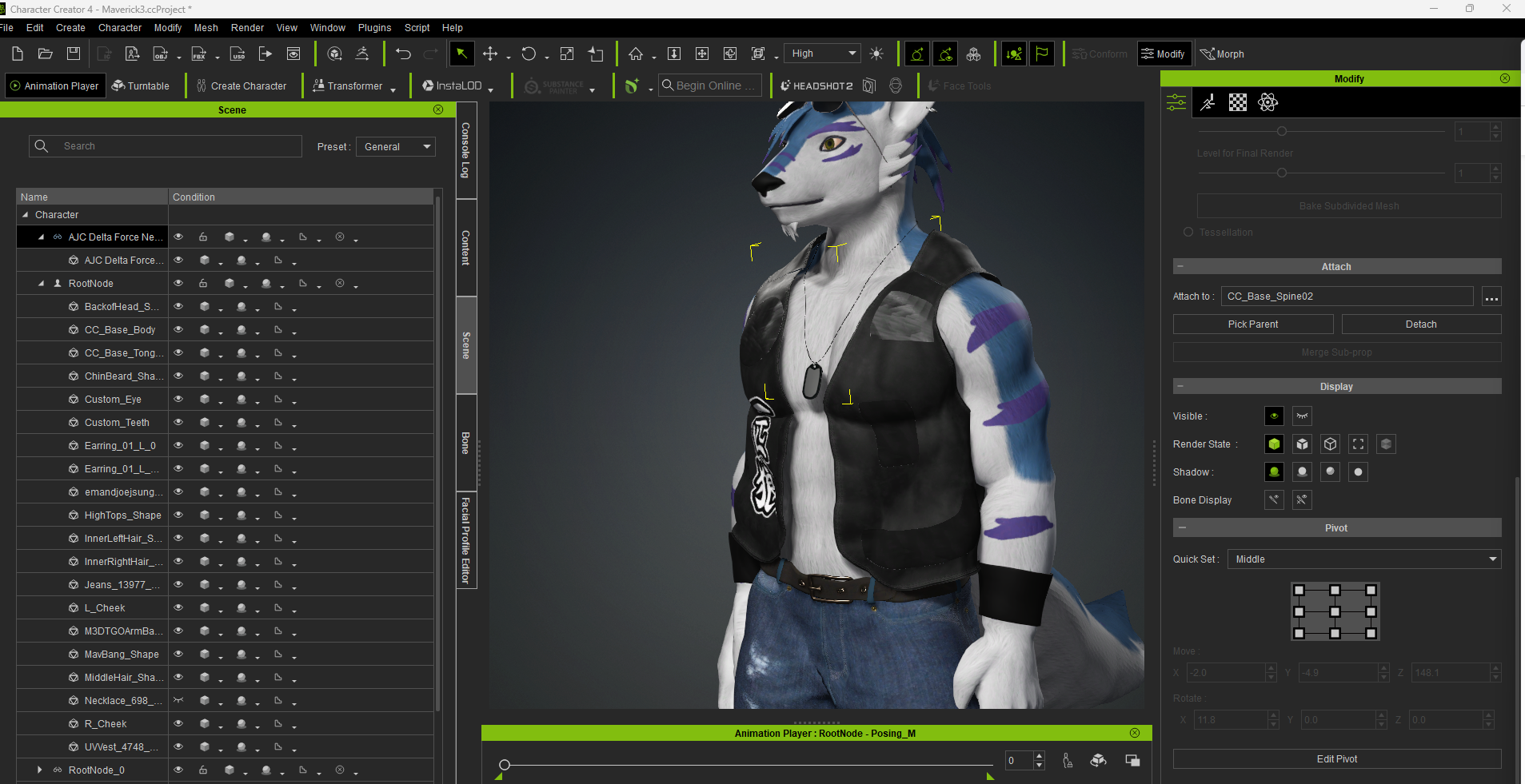
Task: Open the Preset General dropdown
Action: 396,146
